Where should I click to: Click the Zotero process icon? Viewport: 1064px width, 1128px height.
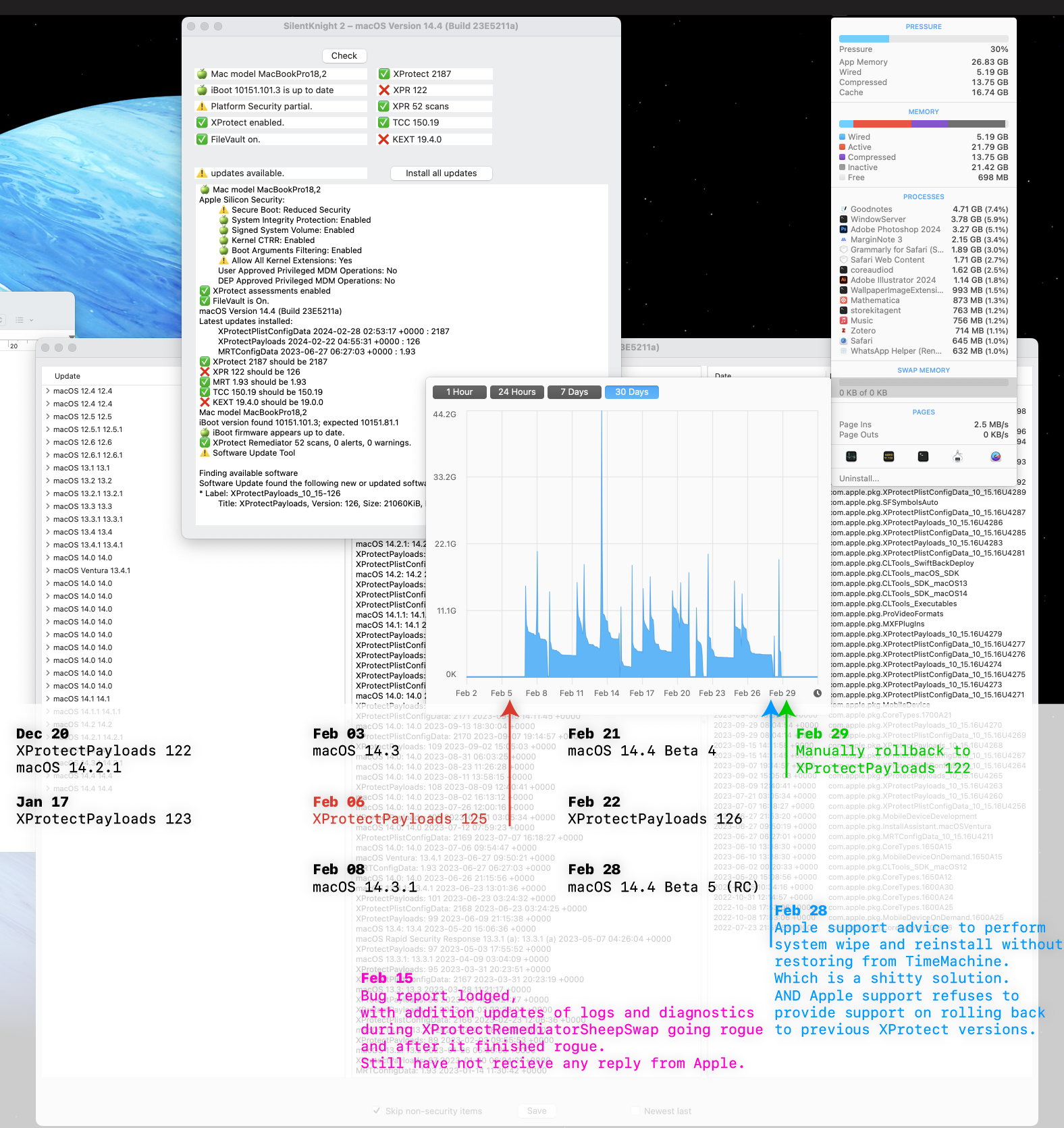click(843, 331)
